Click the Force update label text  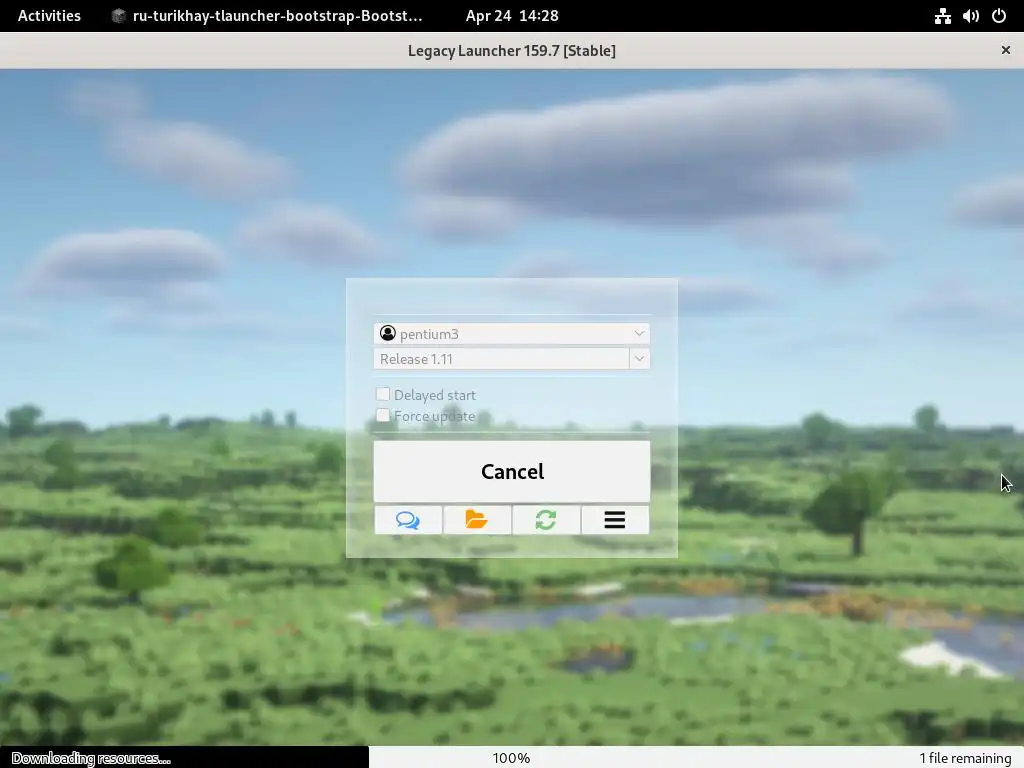(x=435, y=416)
